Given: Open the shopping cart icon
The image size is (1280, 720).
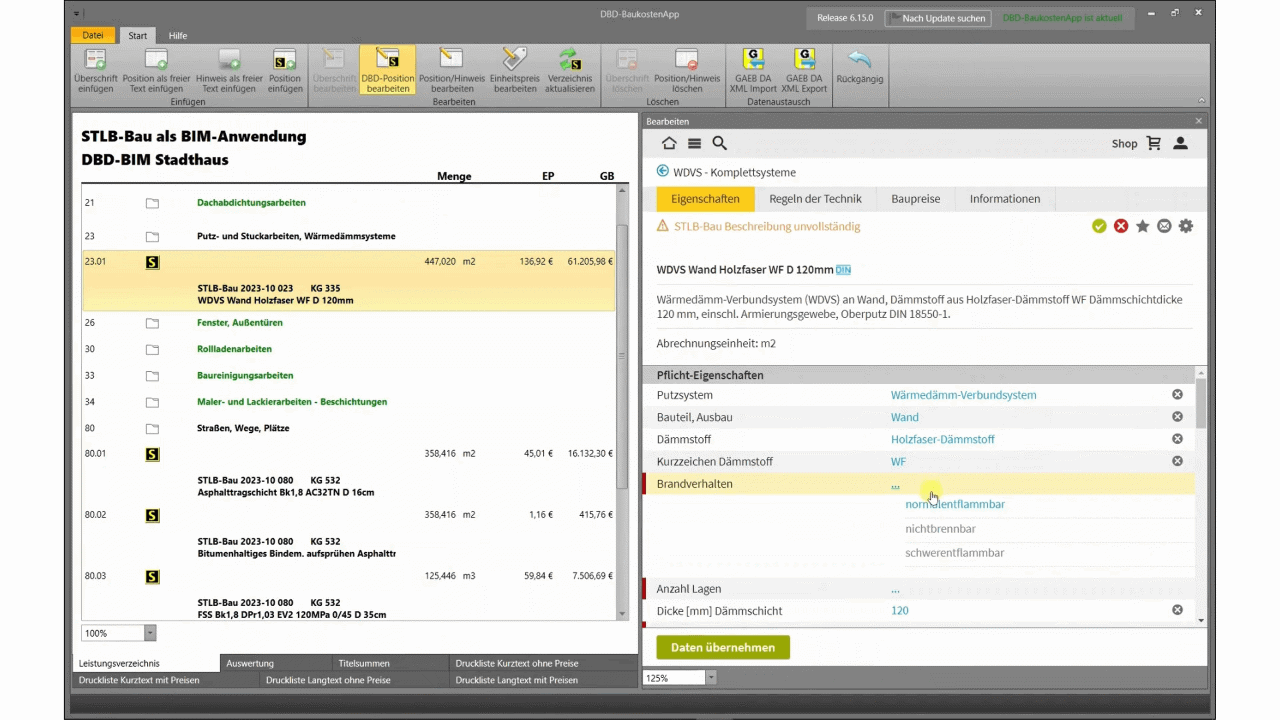Looking at the screenshot, I should [1154, 144].
